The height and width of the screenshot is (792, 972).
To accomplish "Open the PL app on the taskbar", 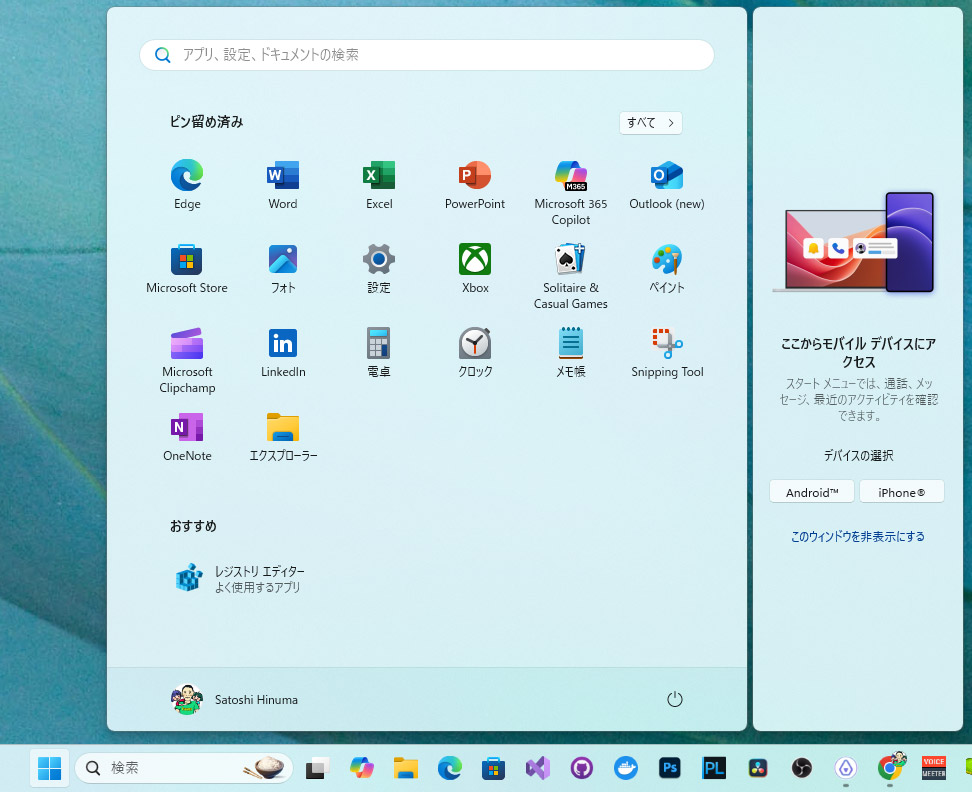I will pyautogui.click(x=714, y=768).
